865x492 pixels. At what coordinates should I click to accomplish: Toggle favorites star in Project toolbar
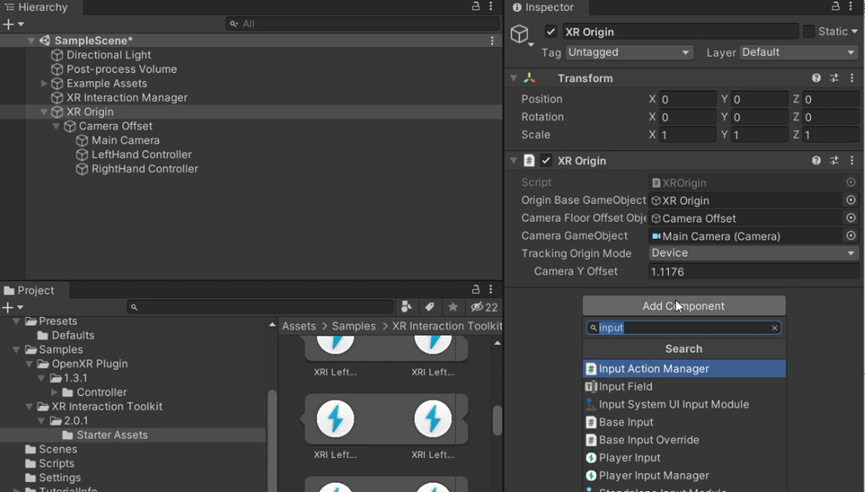[453, 307]
